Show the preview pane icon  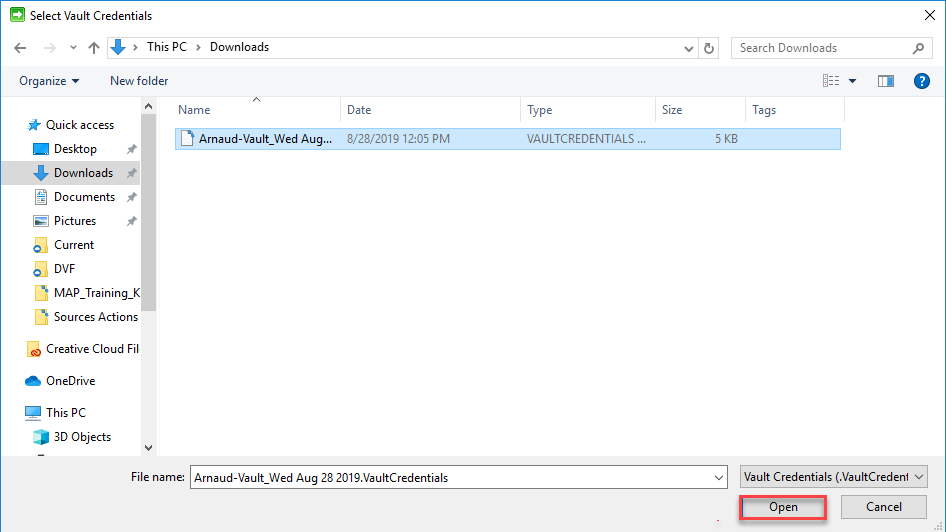point(885,81)
